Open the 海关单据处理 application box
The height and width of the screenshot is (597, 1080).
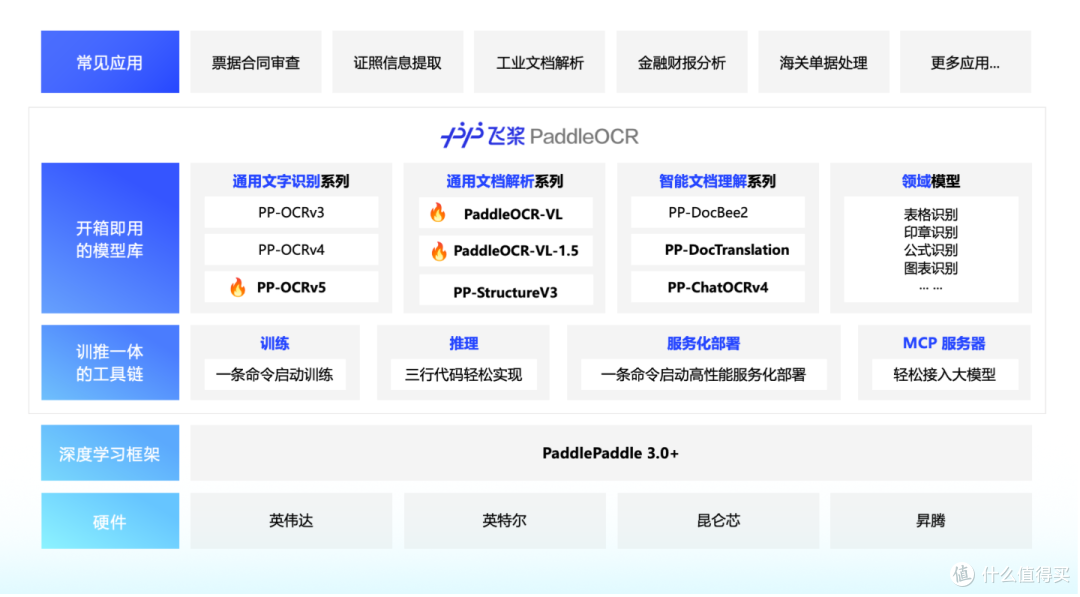[x=823, y=62]
